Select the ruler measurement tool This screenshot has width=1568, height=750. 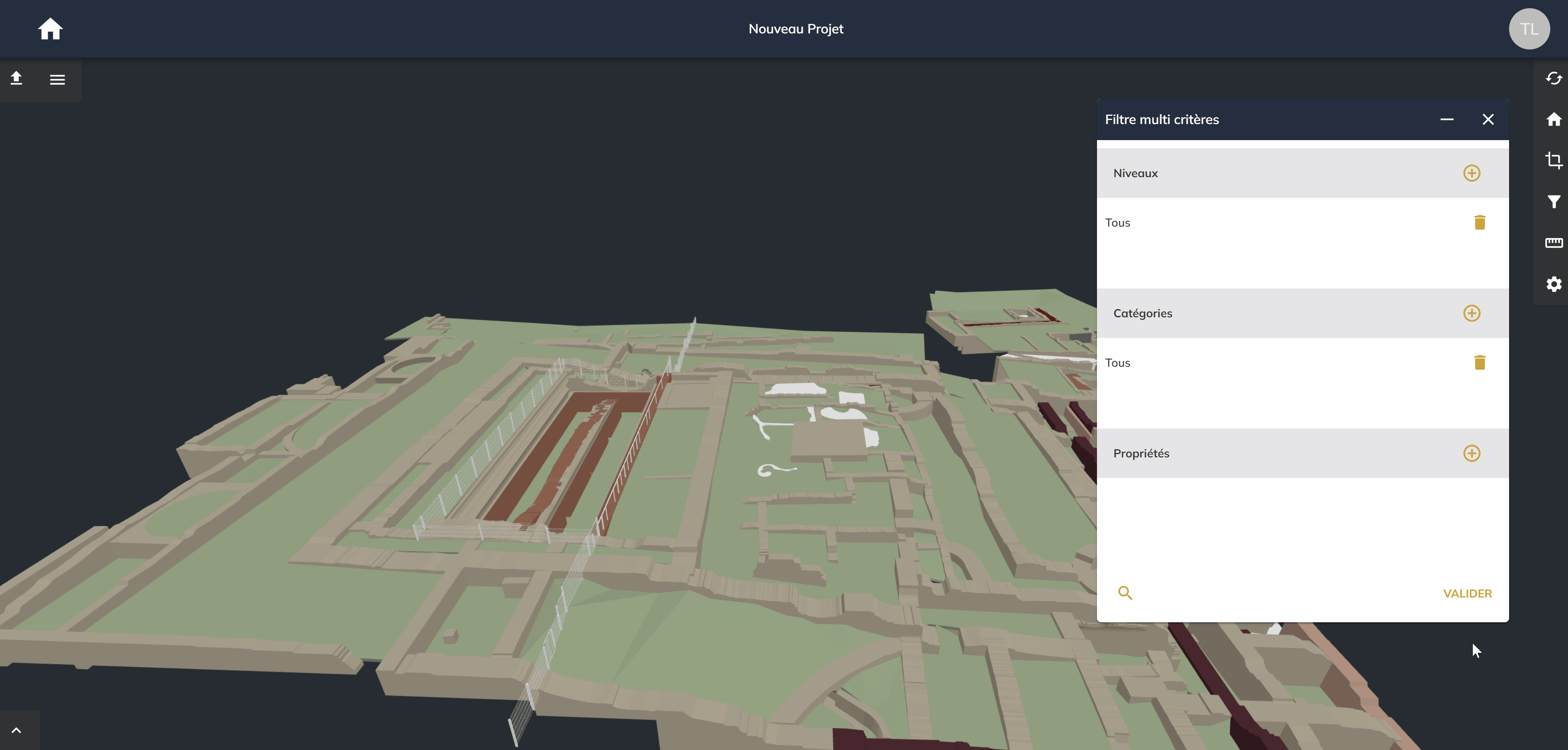(x=1554, y=243)
